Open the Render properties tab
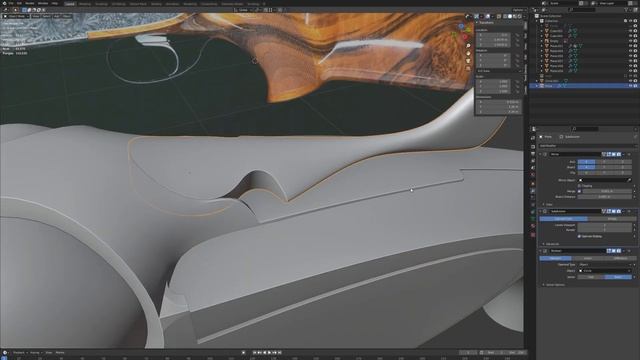This screenshot has height=360, width=640. tap(533, 147)
